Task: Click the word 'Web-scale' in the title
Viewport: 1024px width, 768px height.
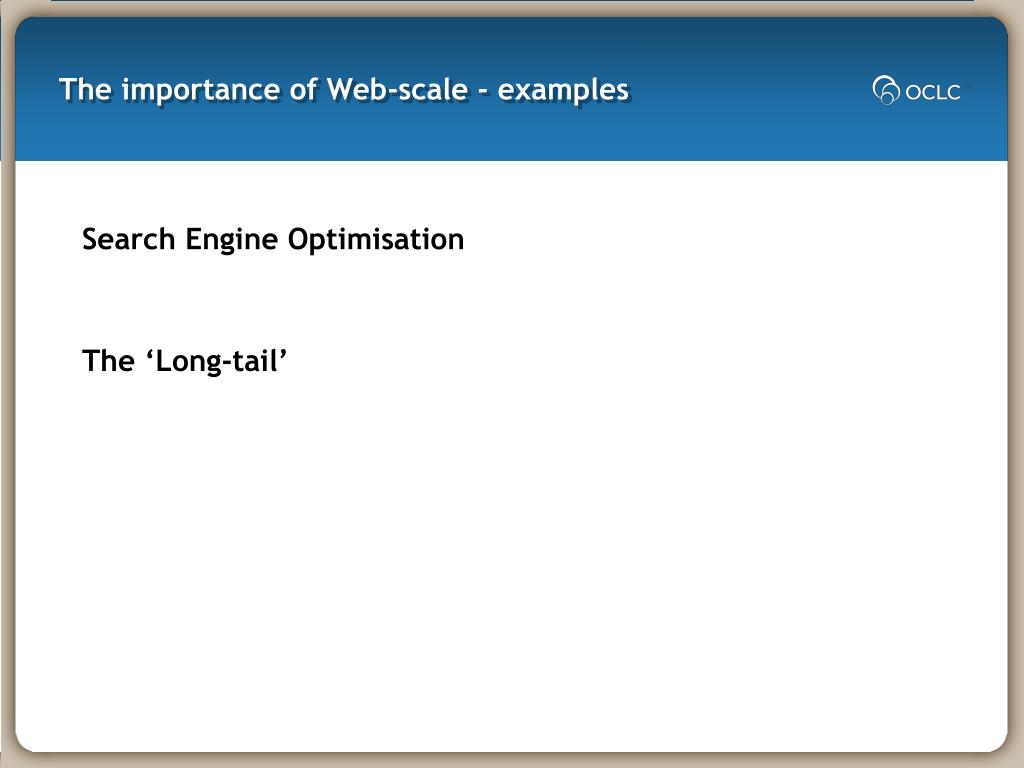Action: pyautogui.click(x=397, y=89)
